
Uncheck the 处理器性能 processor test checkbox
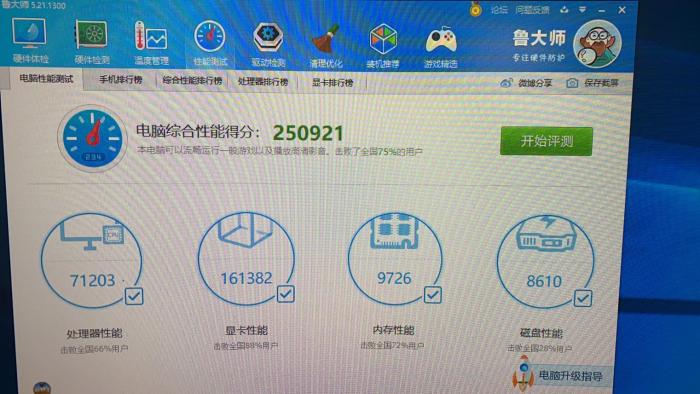134,296
